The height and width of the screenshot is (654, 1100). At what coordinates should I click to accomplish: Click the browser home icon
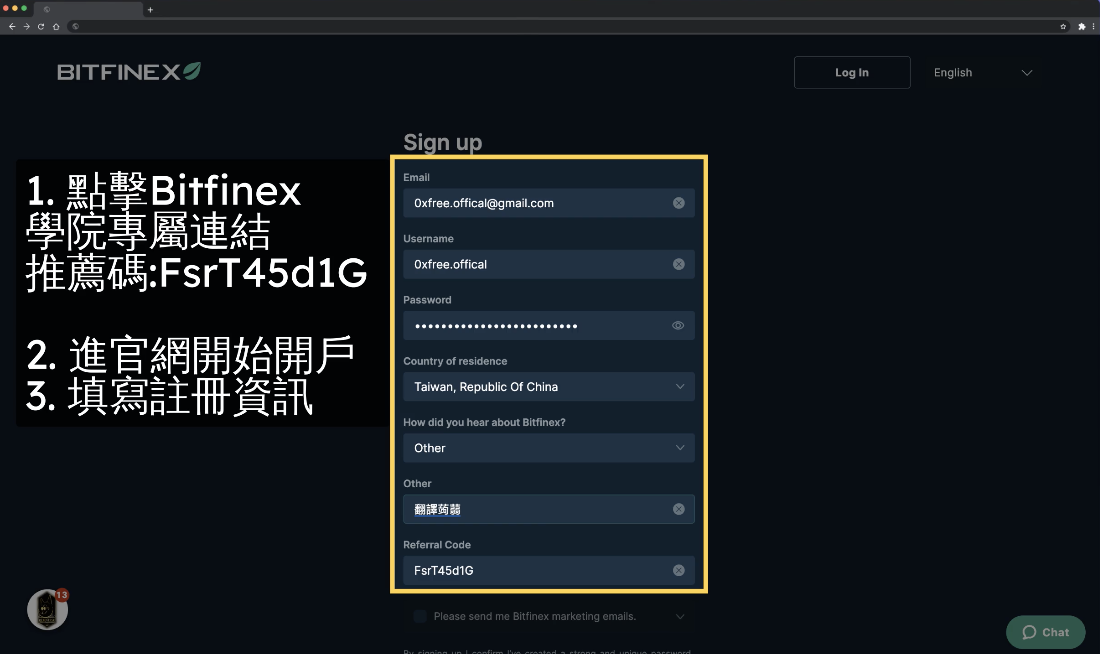56,27
